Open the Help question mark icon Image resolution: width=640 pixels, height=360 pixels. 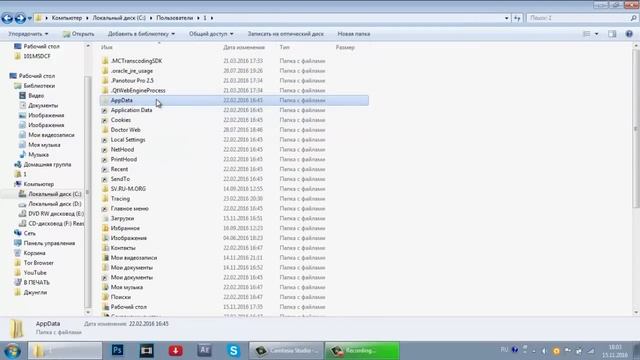629,34
